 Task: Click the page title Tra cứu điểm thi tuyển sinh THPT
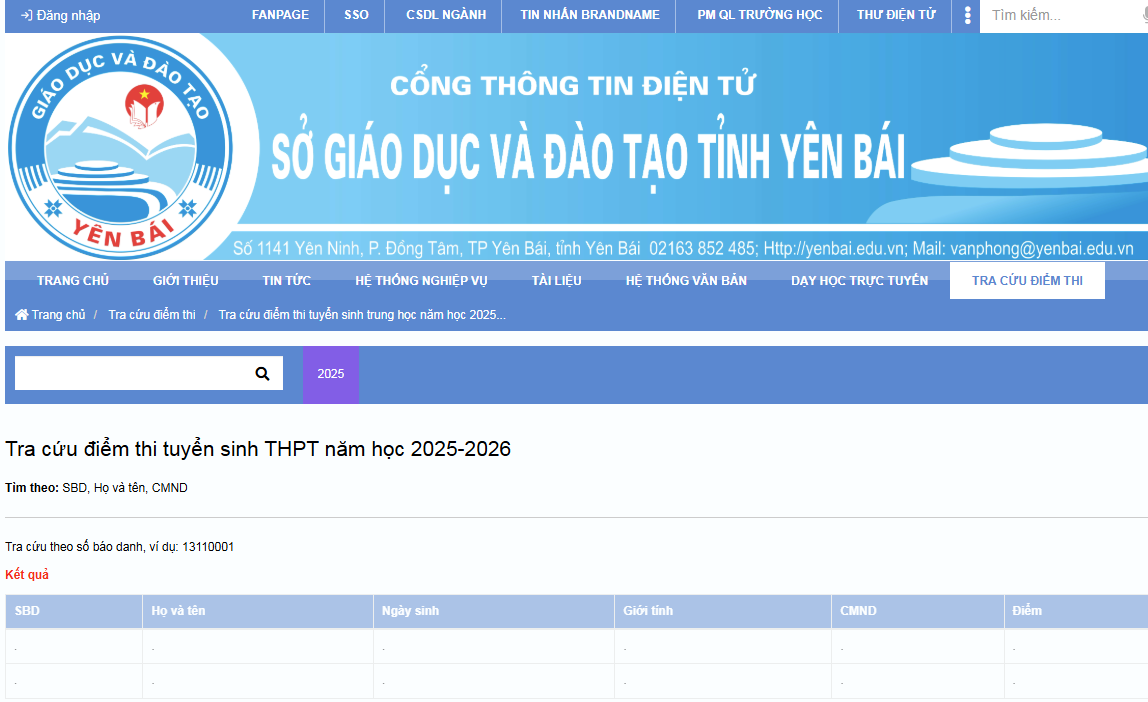[258, 449]
